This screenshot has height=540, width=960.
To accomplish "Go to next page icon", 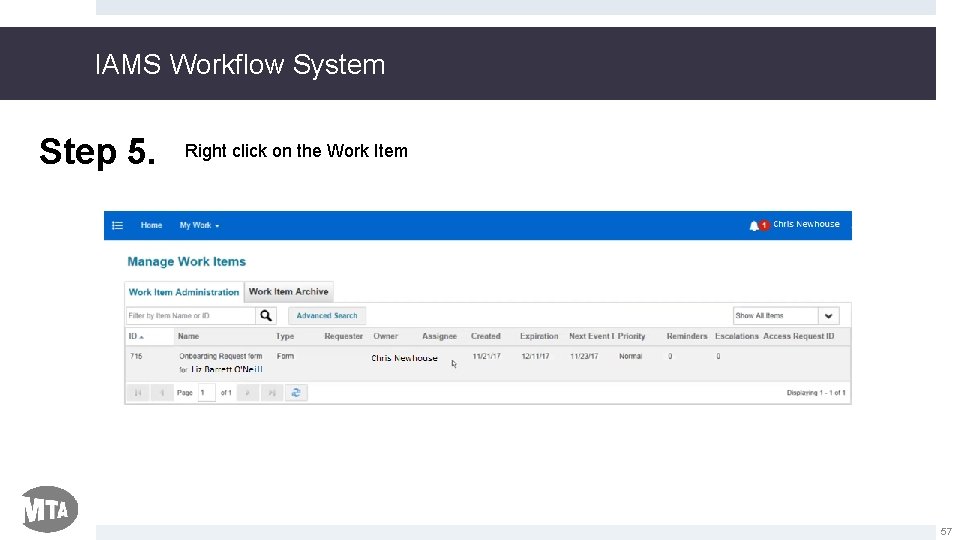I will (x=247, y=392).
